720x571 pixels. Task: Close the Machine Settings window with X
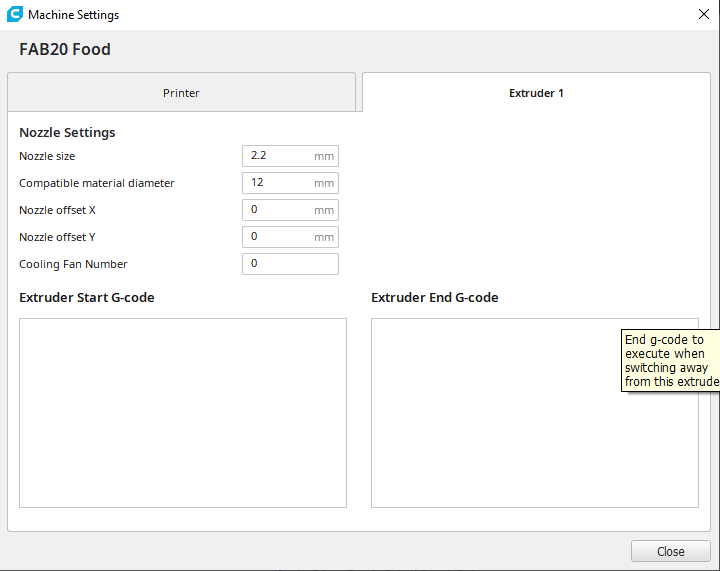click(703, 14)
